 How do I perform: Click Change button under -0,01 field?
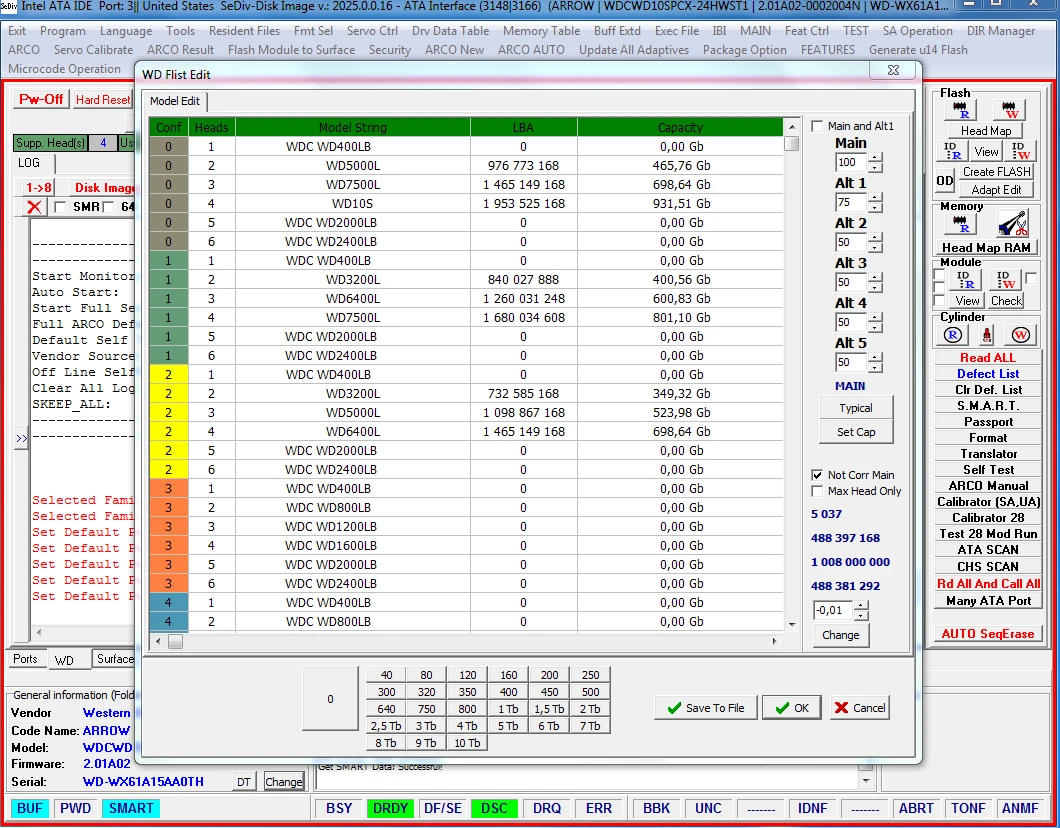[x=840, y=635]
